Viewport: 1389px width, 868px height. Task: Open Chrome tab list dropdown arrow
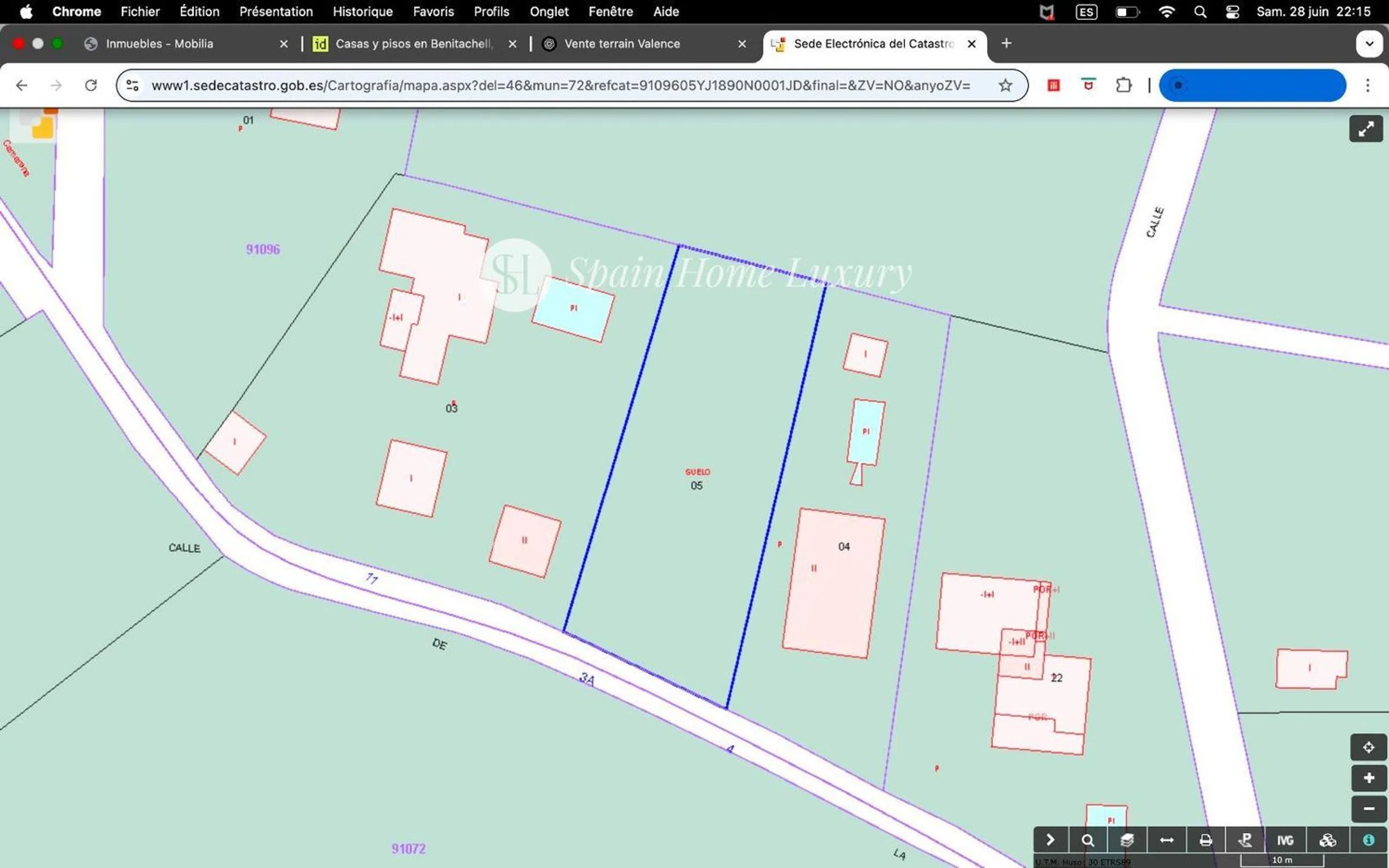click(1369, 43)
